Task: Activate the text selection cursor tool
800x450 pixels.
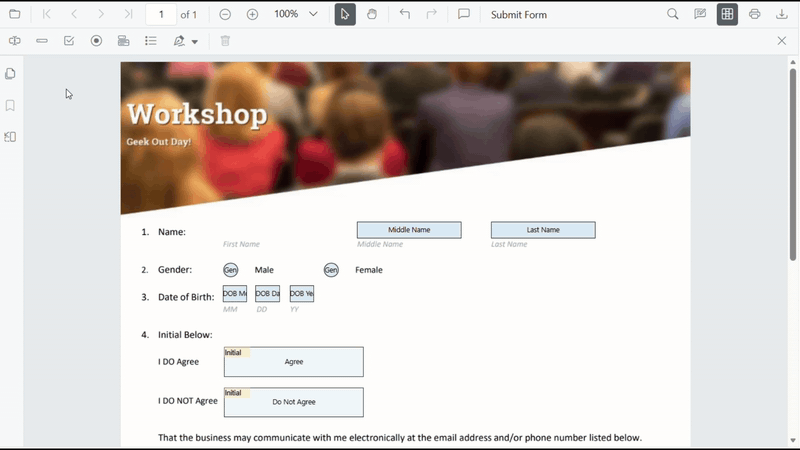Action: point(344,14)
